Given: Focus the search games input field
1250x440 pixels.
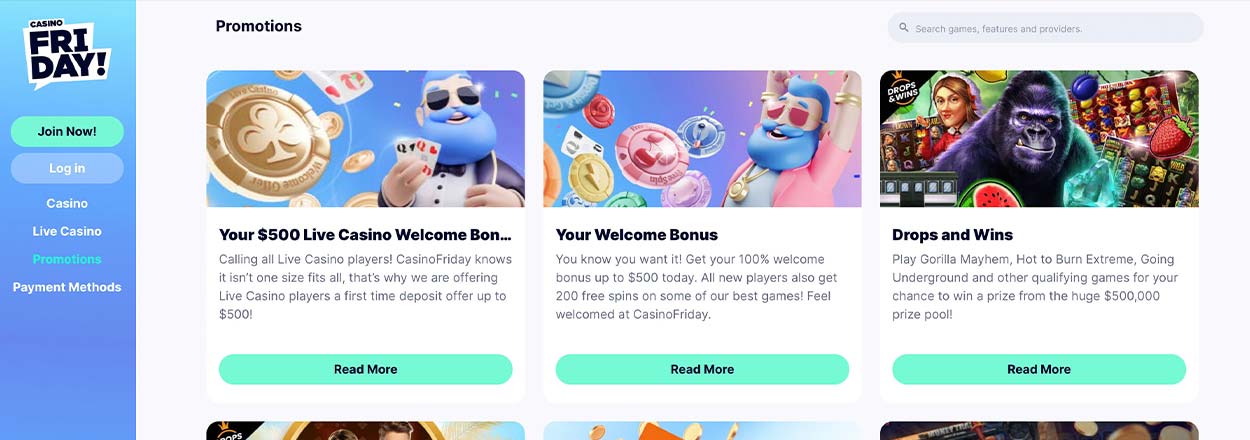Looking at the screenshot, I should pyautogui.click(x=1045, y=28).
